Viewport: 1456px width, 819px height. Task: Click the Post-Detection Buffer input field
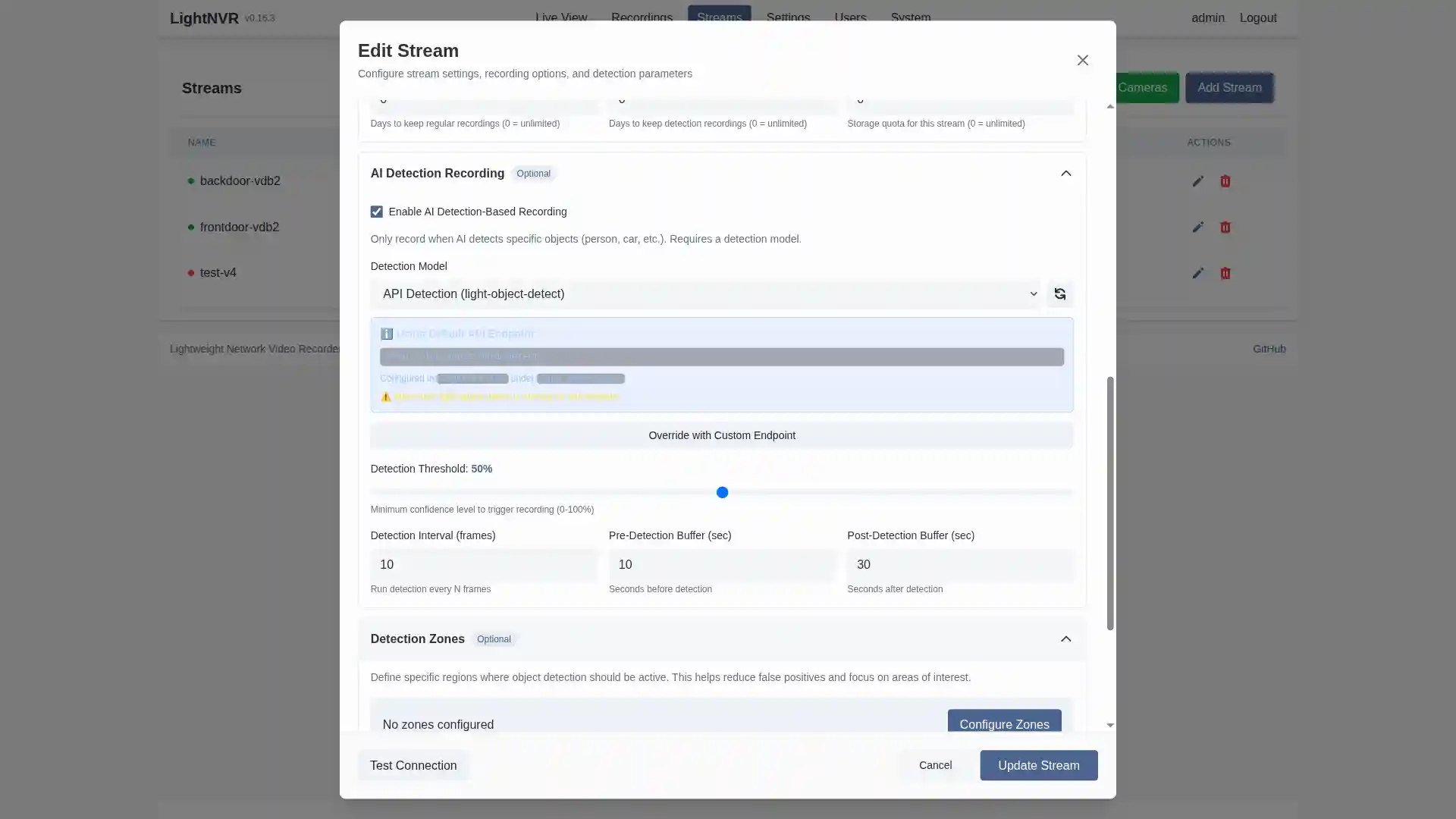[959, 565]
